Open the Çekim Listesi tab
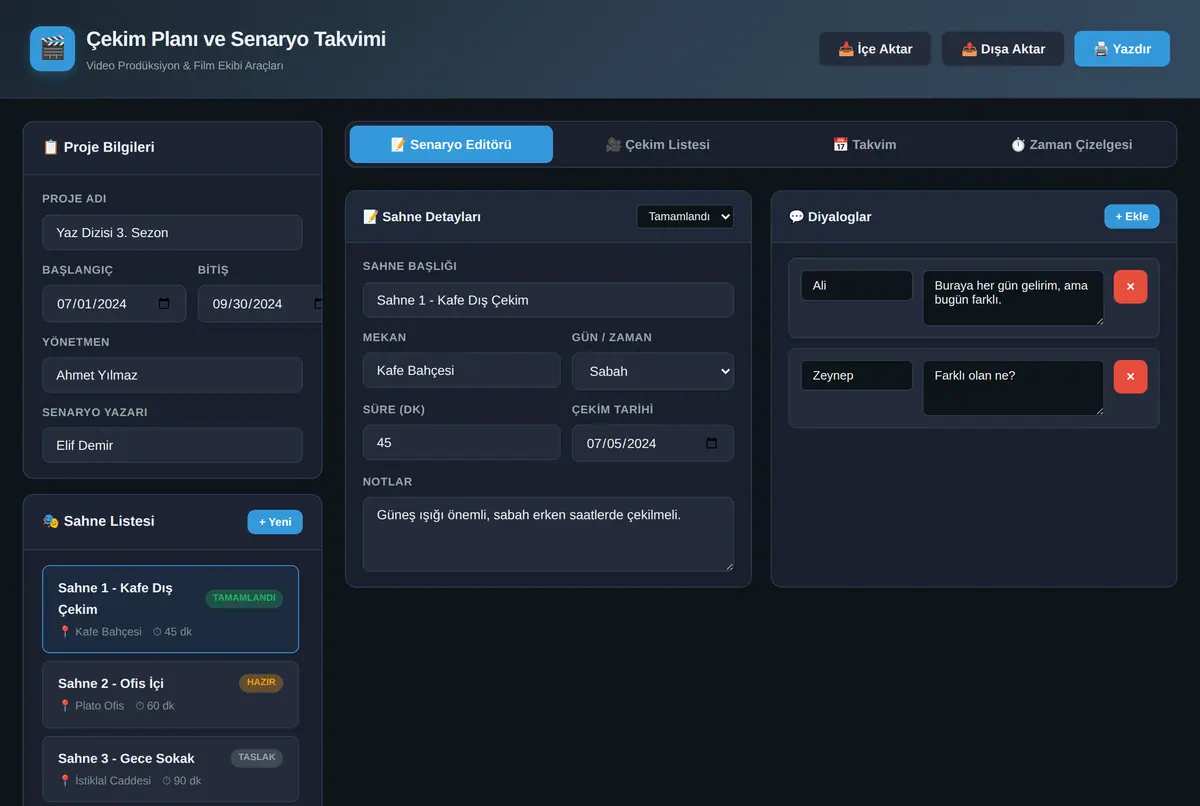This screenshot has width=1200, height=806. pyautogui.click(x=657, y=144)
